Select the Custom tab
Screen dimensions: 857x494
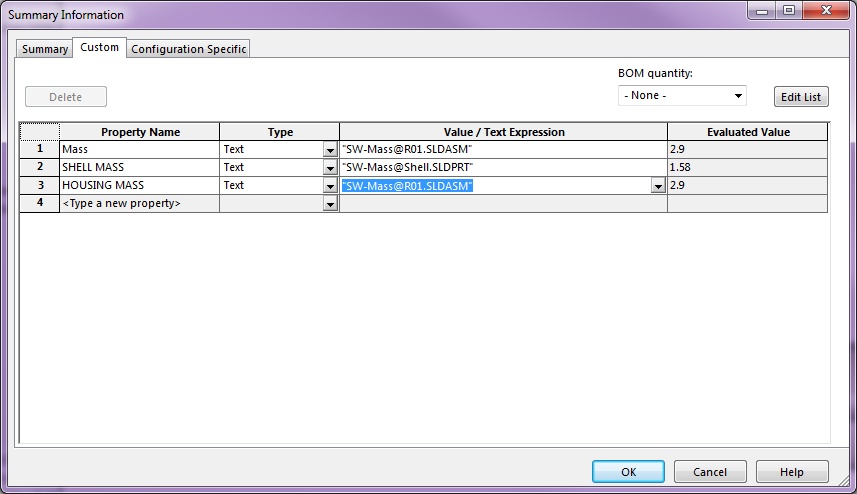coord(99,48)
